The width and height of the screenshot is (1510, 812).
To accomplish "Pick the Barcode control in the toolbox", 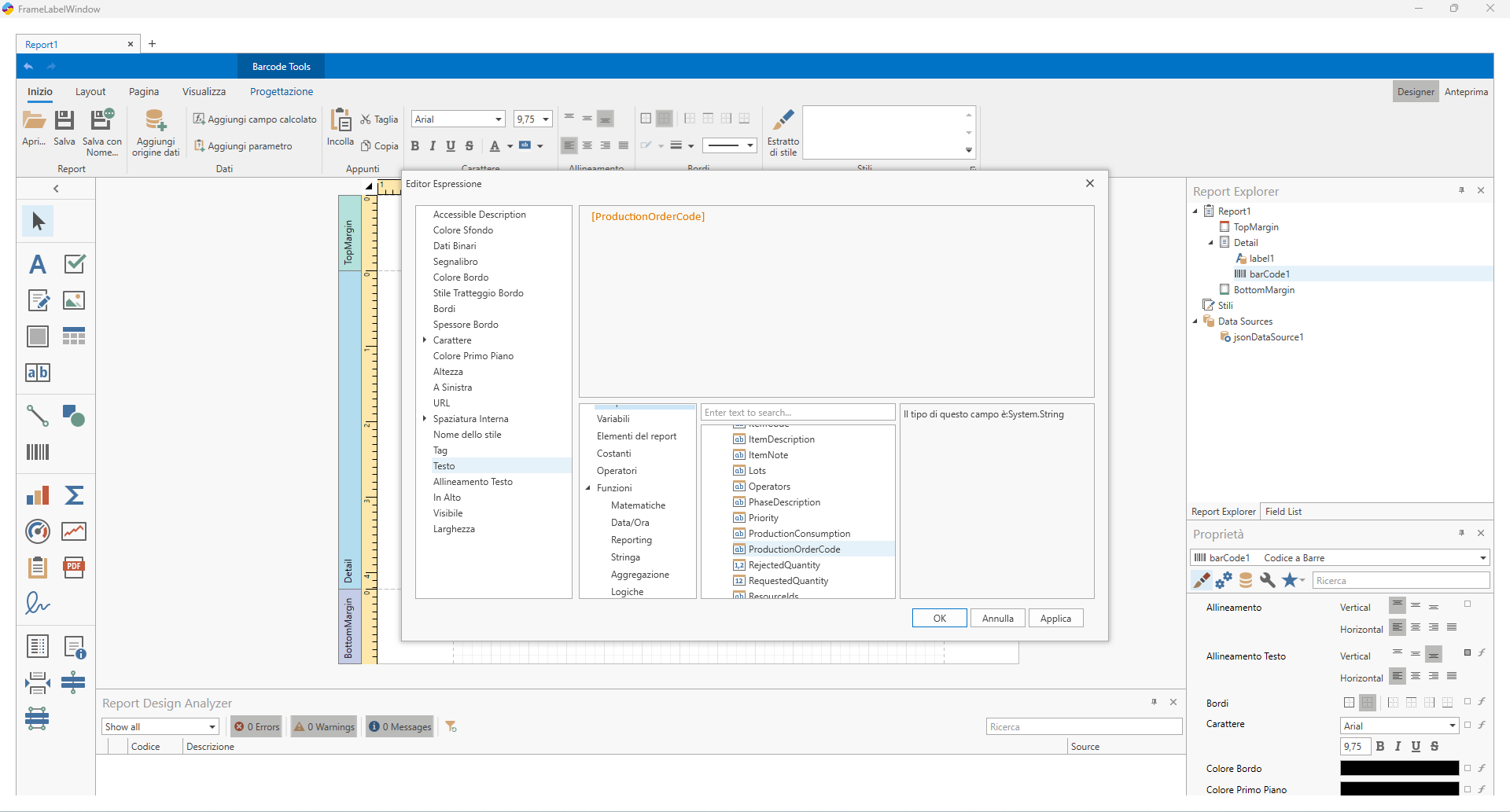I will click(x=38, y=452).
